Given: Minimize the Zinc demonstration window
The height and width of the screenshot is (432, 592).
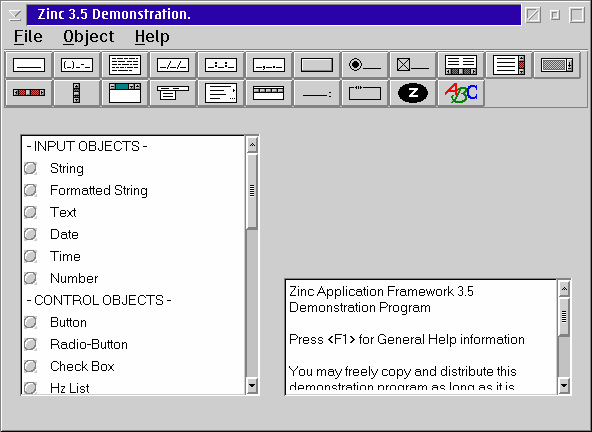Looking at the screenshot, I should tap(555, 15).
